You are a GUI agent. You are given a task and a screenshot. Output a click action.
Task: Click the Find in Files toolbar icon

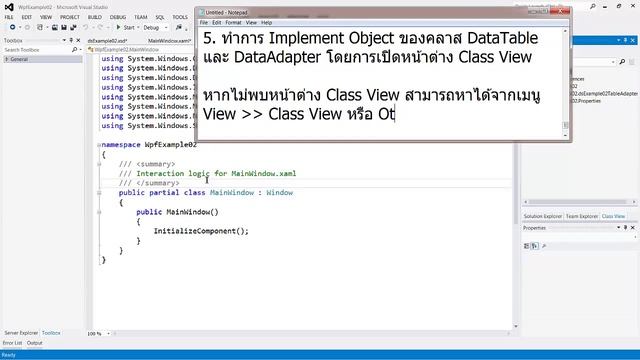[179, 27]
